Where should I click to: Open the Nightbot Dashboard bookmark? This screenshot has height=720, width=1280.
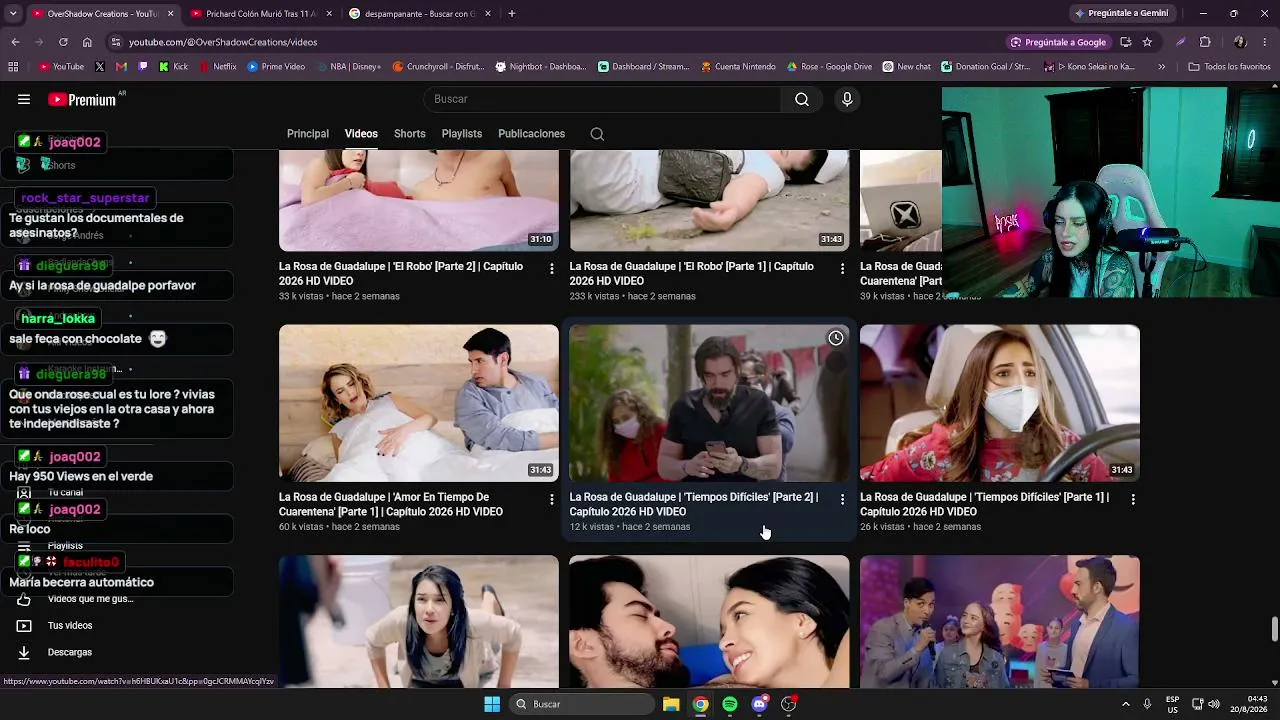[x=540, y=67]
